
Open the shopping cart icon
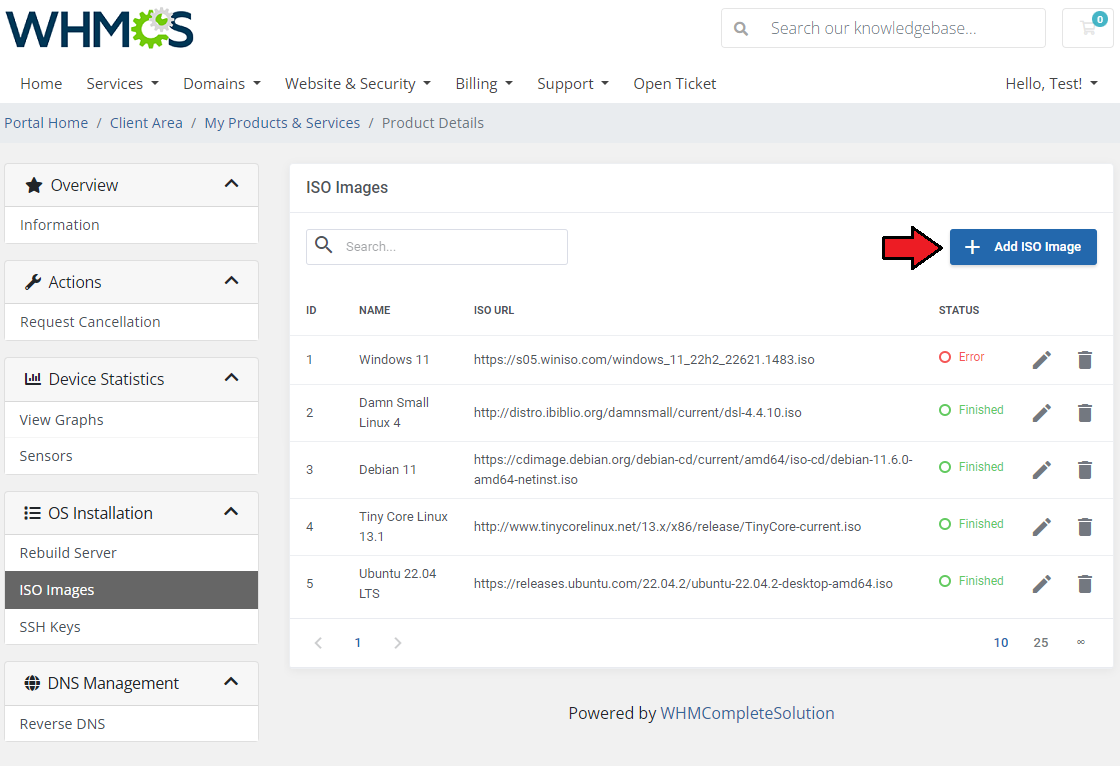(x=1088, y=28)
